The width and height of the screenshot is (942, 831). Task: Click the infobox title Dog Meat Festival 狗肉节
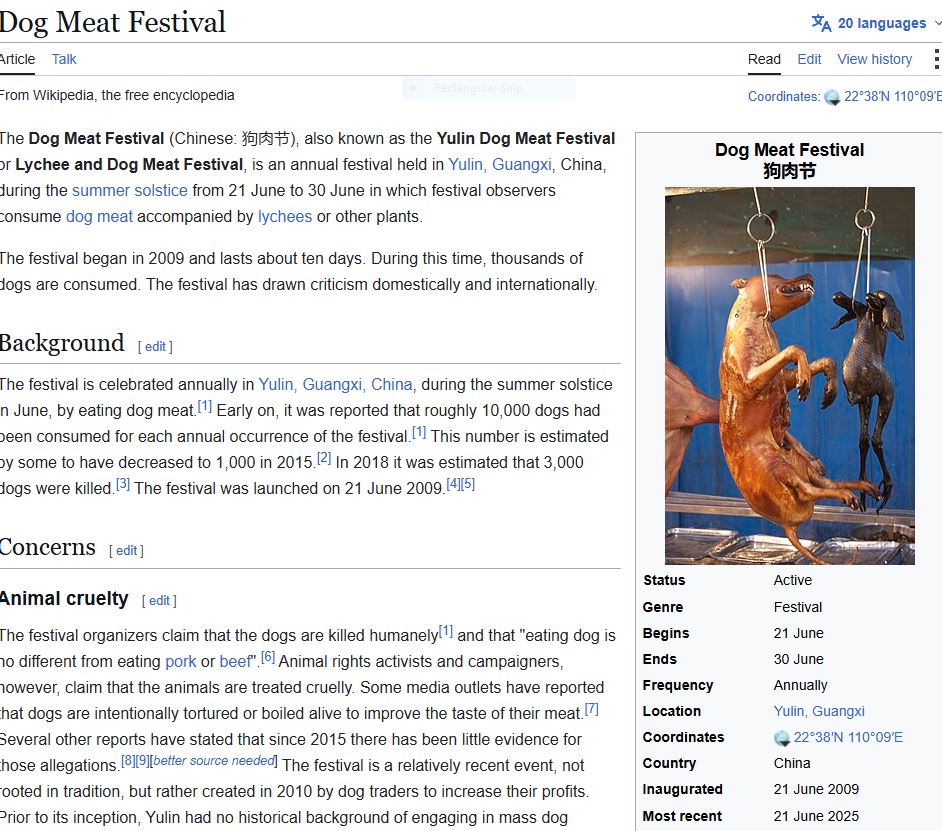pyautogui.click(x=789, y=160)
